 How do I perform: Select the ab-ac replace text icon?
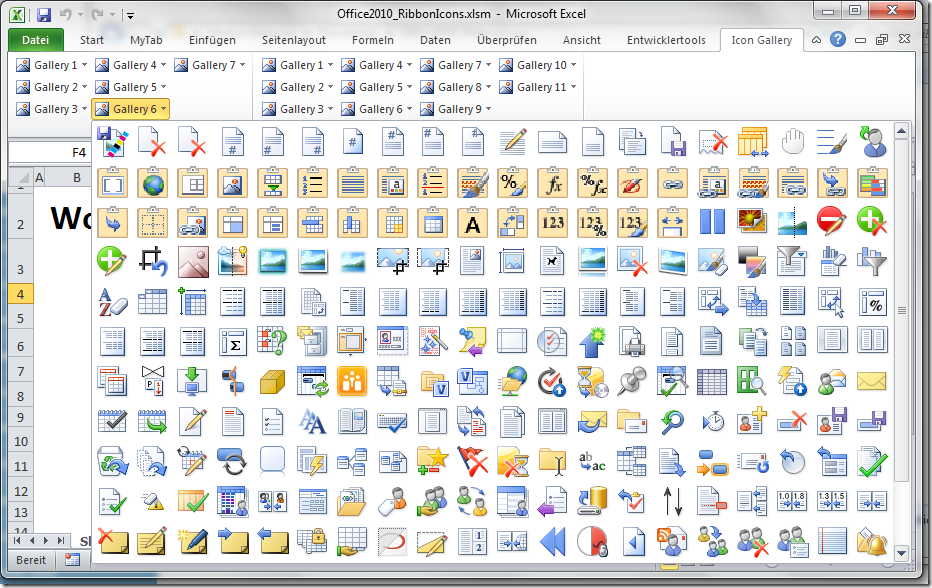592,461
